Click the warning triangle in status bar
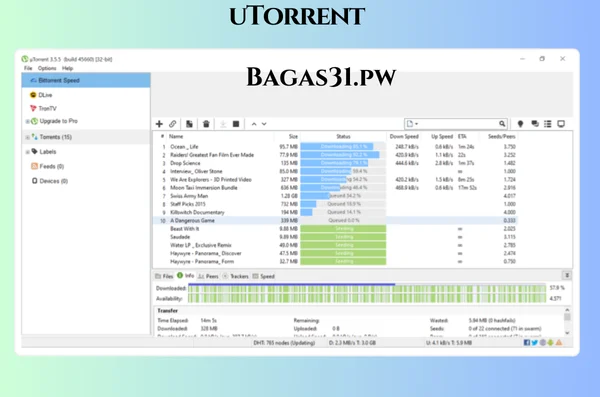The height and width of the screenshot is (397, 600). [x=559, y=343]
